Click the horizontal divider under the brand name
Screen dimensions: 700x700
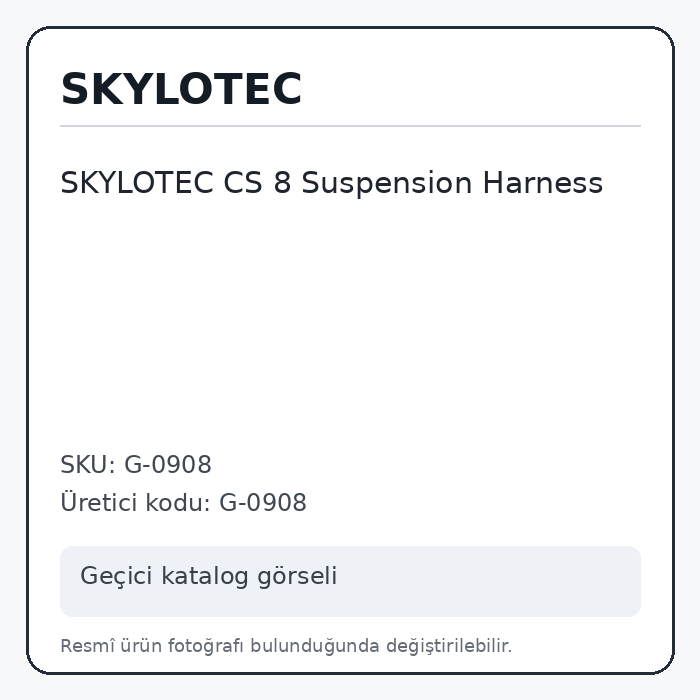[x=350, y=126]
